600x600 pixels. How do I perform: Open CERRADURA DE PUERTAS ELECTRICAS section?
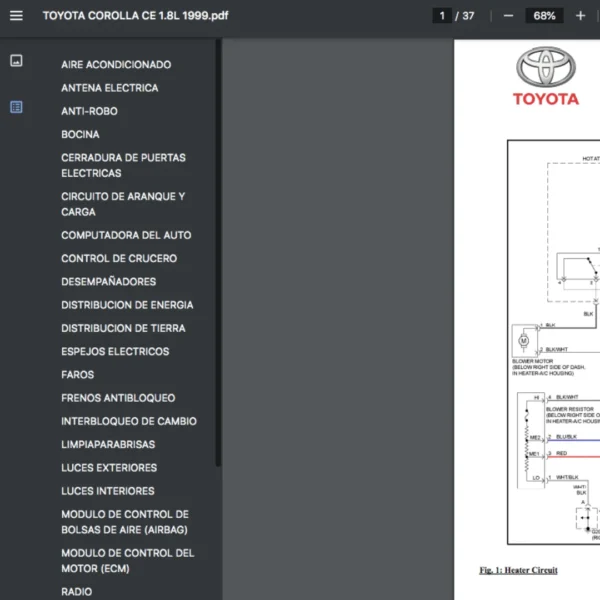pos(123,165)
